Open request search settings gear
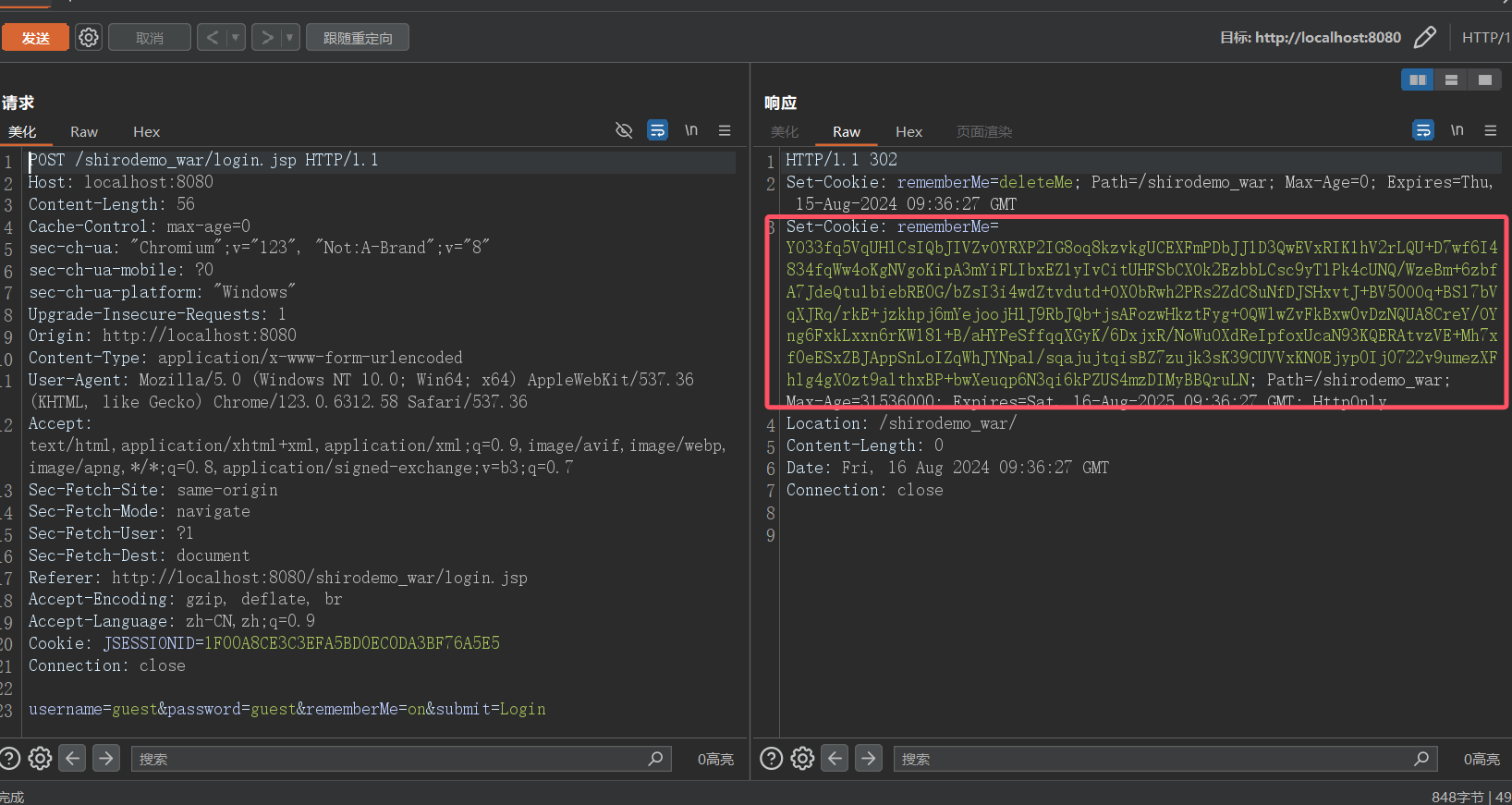 40,759
